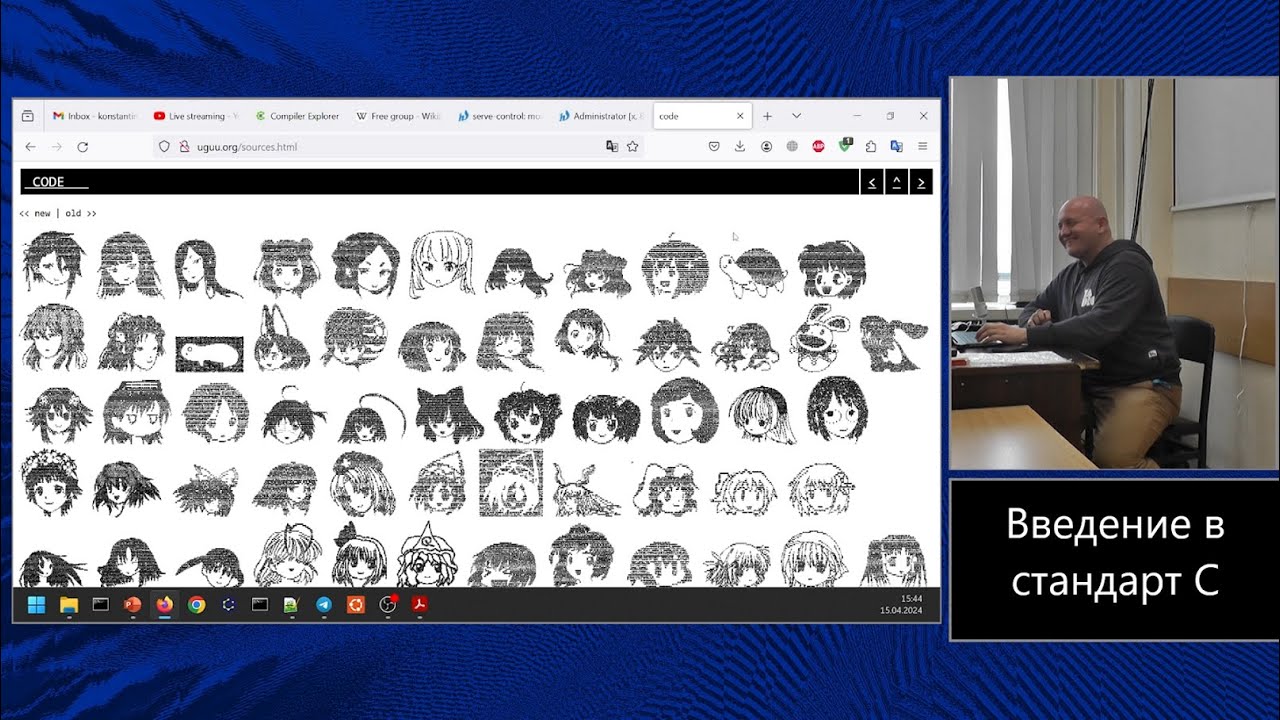Open a new browser tab

point(767,116)
